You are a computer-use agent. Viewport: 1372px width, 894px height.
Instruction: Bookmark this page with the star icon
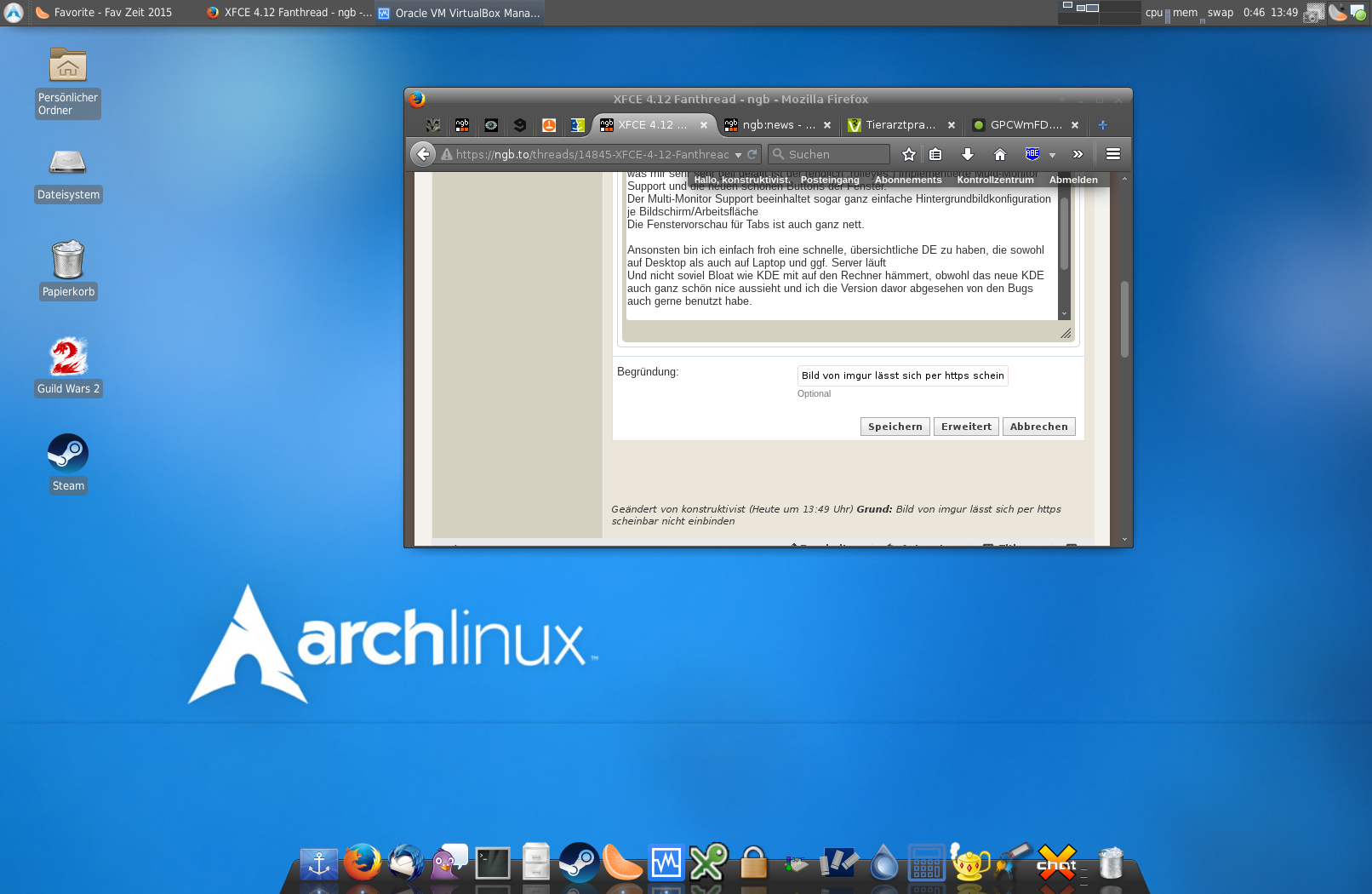pyautogui.click(x=909, y=154)
